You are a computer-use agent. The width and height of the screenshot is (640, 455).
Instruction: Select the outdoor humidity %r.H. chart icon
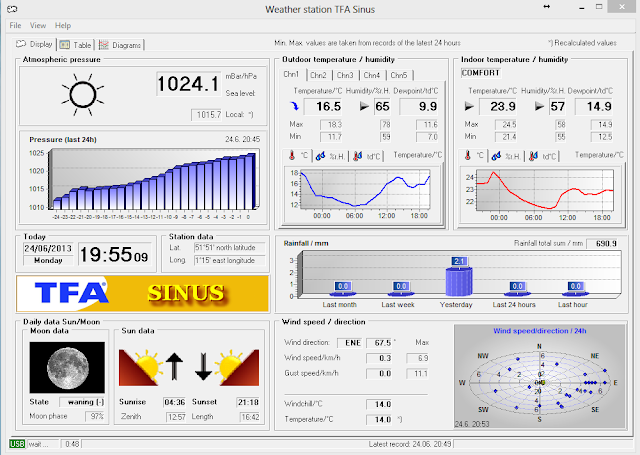320,156
